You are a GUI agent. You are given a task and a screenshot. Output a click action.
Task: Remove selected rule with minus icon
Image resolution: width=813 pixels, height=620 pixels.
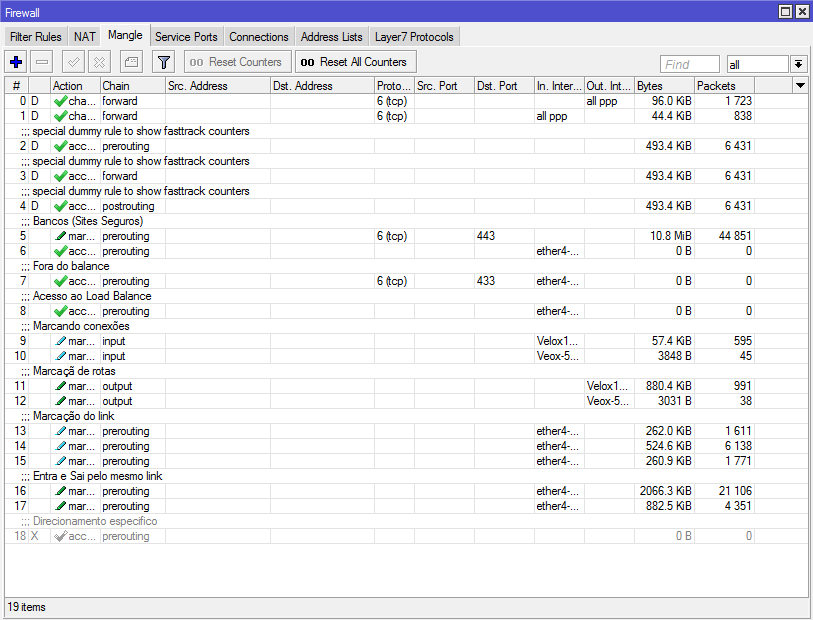point(42,62)
